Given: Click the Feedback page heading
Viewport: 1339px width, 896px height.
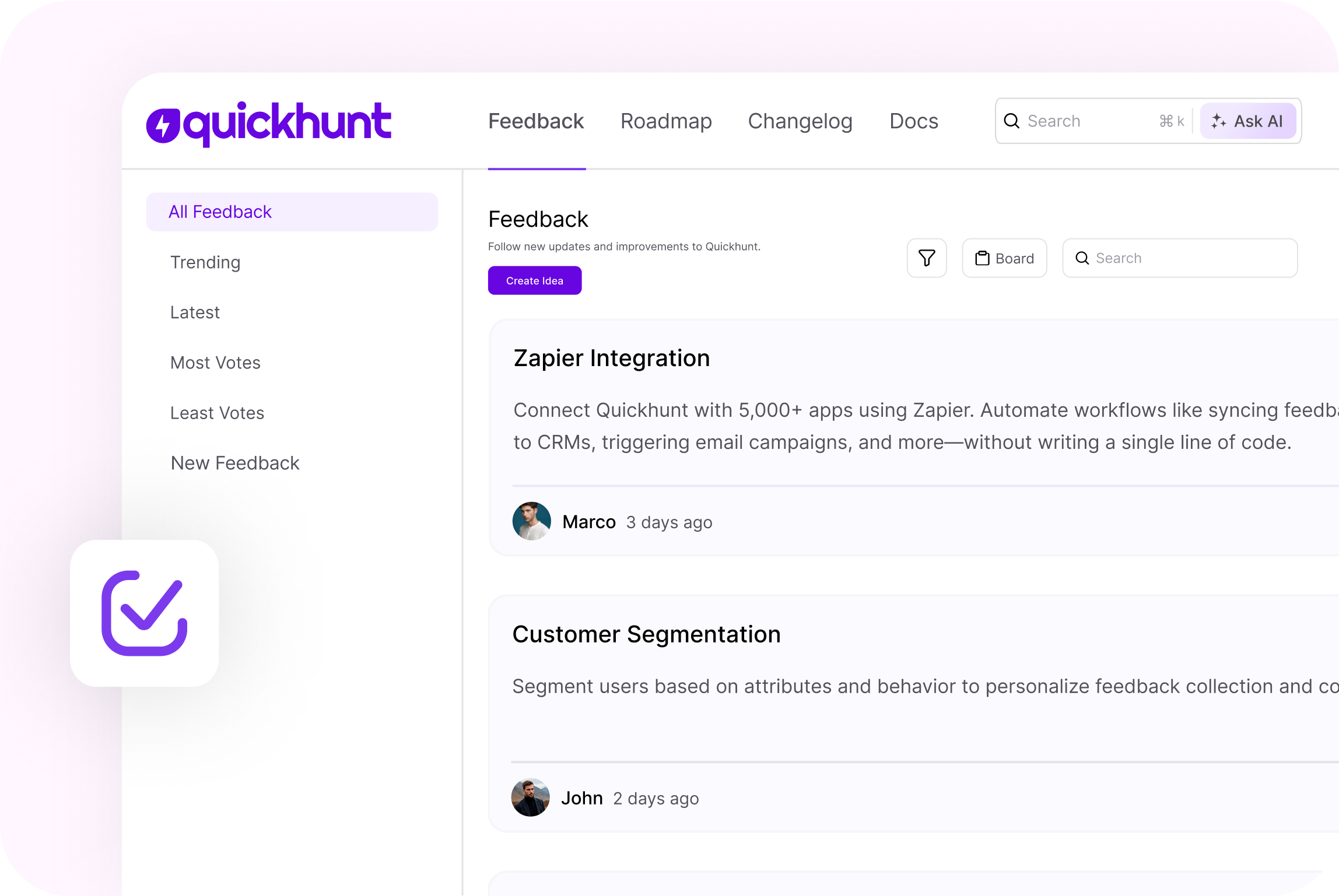Looking at the screenshot, I should tap(538, 219).
